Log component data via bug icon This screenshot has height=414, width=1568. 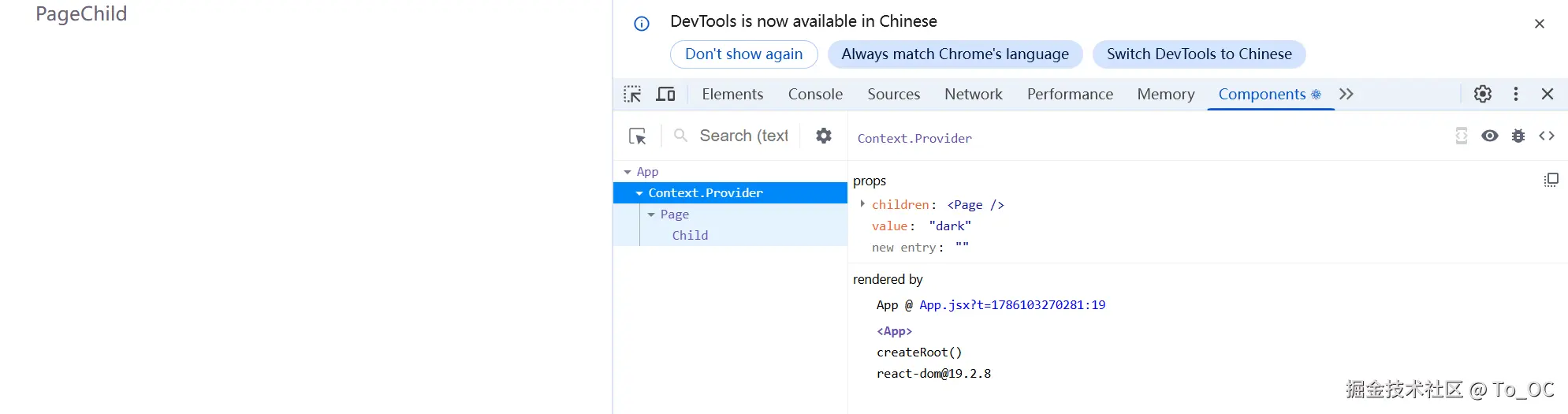pyautogui.click(x=1518, y=136)
